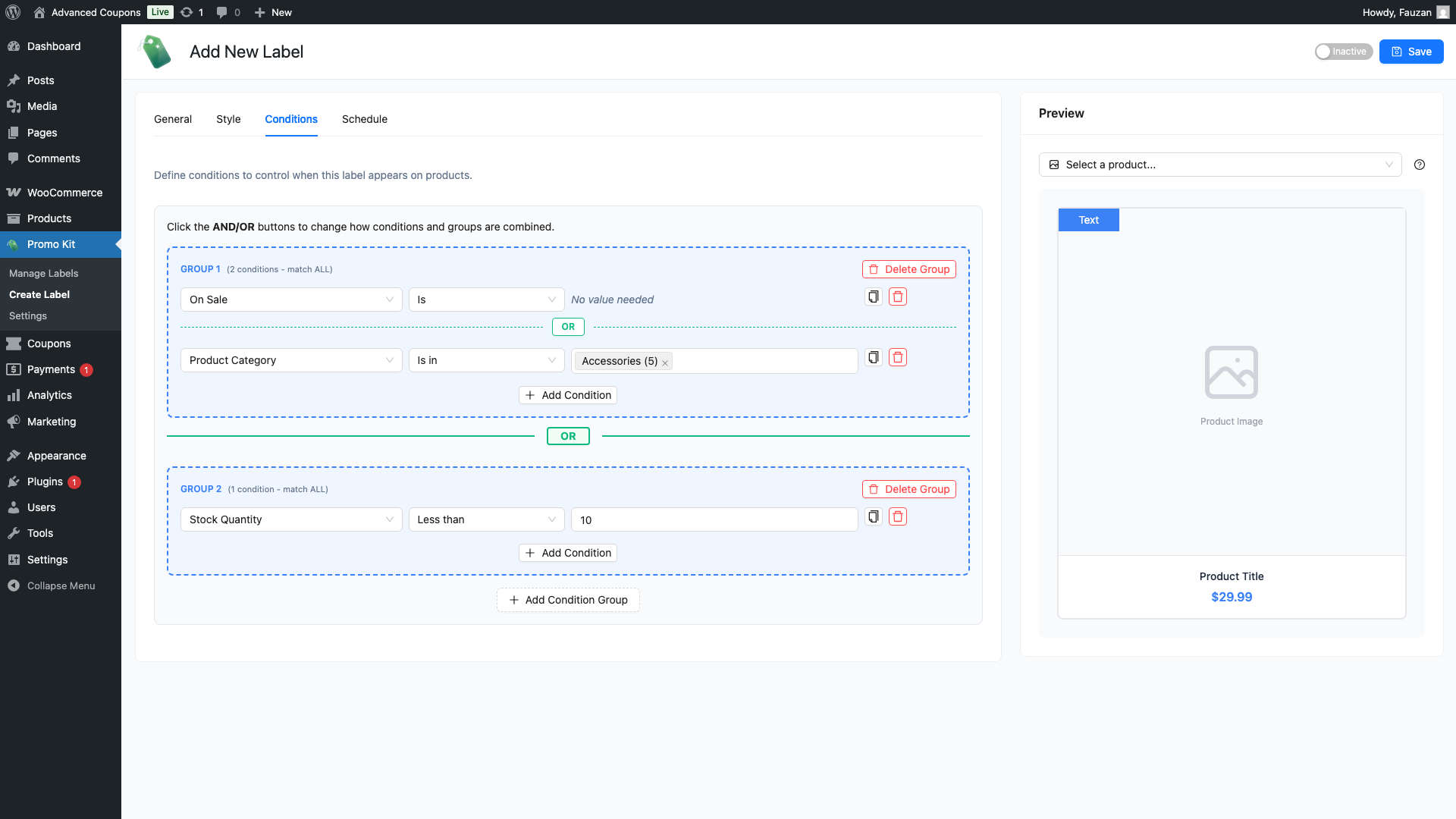Expand the Less than operator dropdown

point(486,519)
